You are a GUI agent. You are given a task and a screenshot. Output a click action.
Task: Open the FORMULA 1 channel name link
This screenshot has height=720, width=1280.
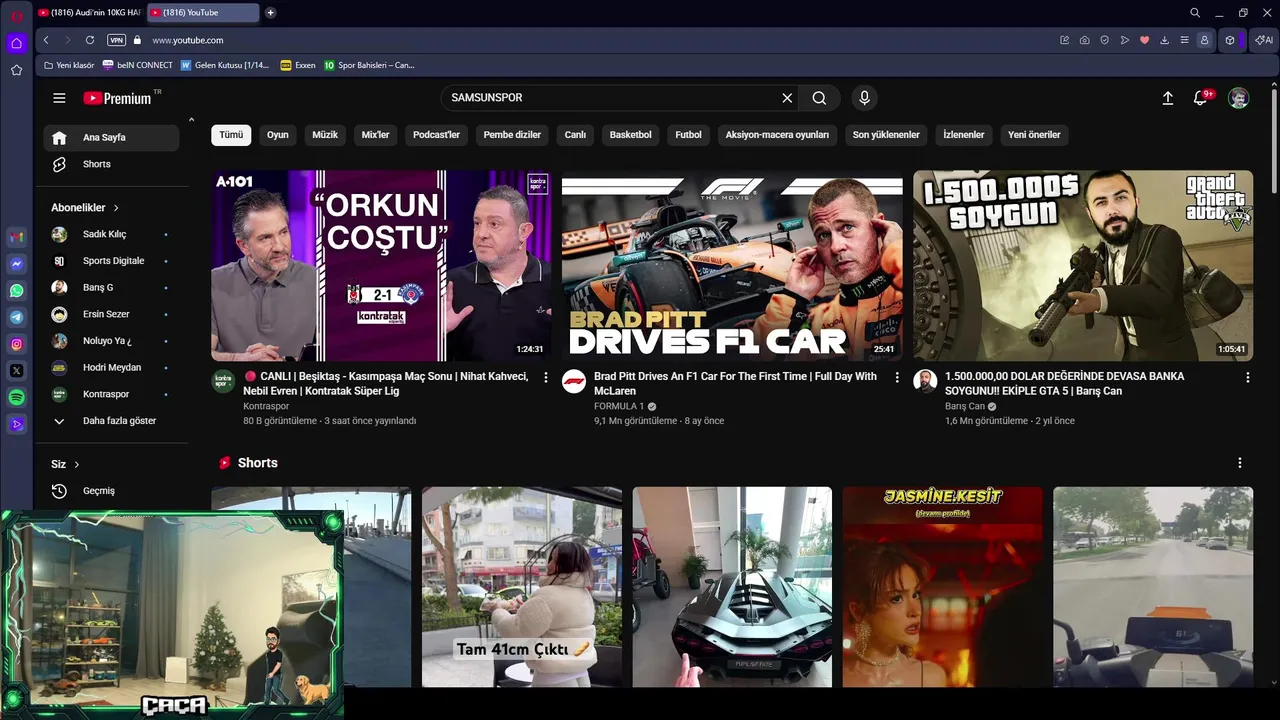click(x=619, y=407)
